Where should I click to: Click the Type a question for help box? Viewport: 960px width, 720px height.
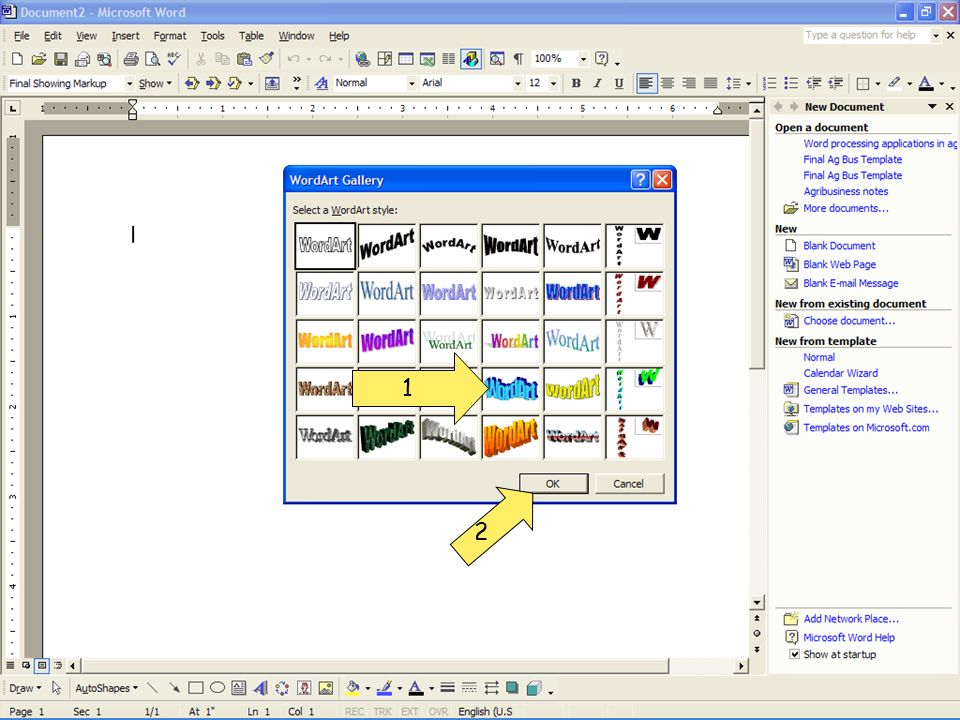(x=866, y=36)
